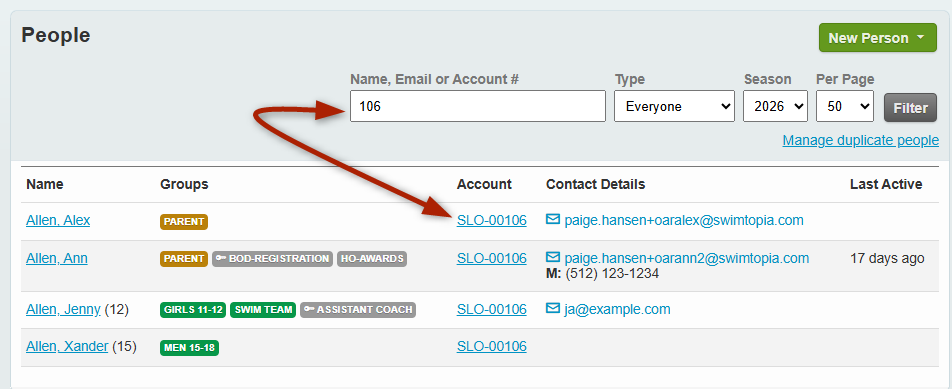Viewport: 952px width, 389px height.
Task: Click the Filter button
Action: click(910, 108)
